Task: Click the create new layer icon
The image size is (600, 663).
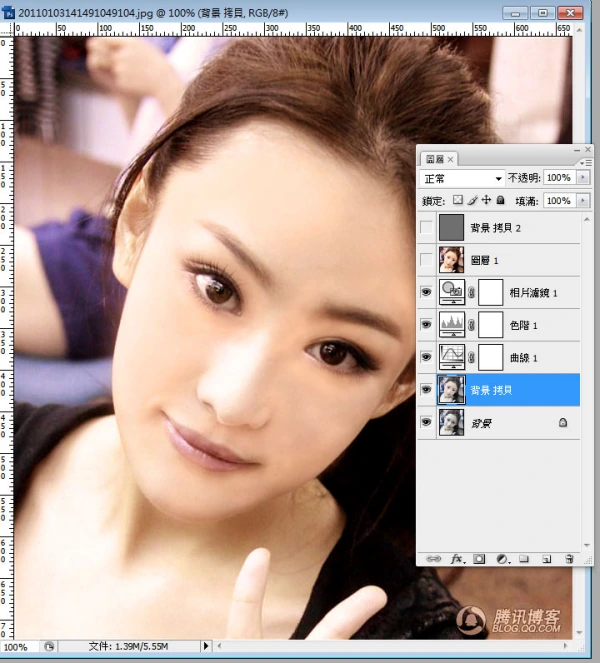Action: click(546, 559)
